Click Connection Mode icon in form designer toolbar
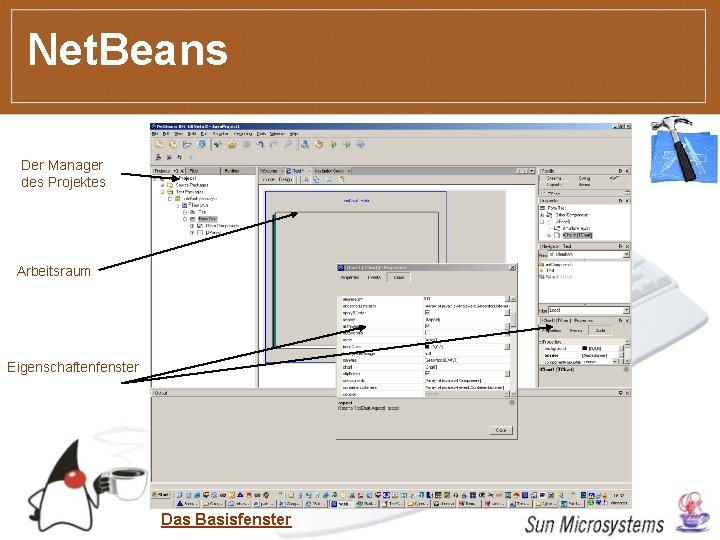720x540 pixels. click(x=316, y=179)
